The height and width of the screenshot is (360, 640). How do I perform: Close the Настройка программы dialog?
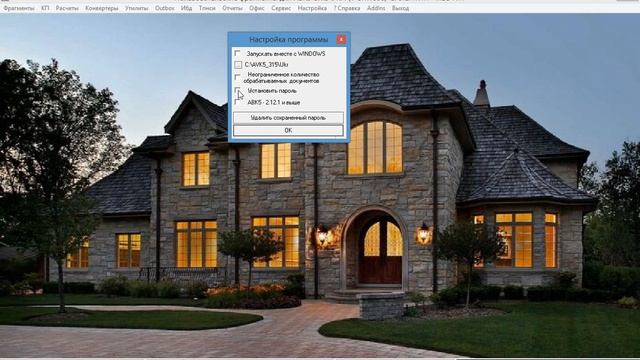point(341,39)
